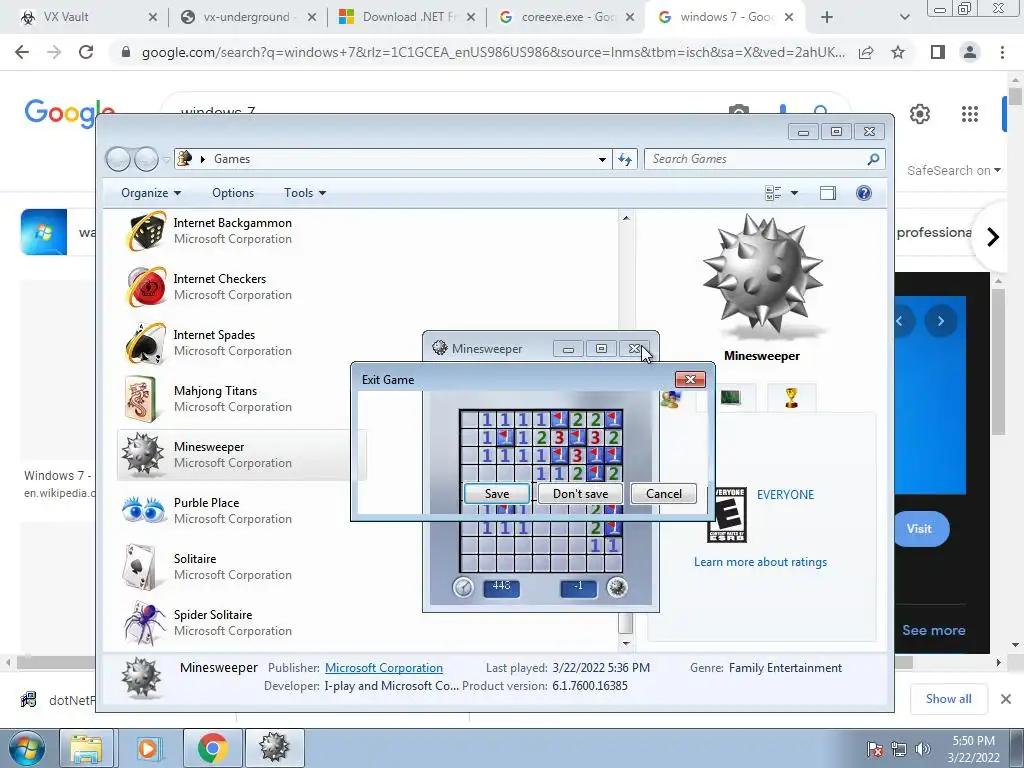Select Internet Backgammon icon
The height and width of the screenshot is (768, 1024).
pos(145,231)
